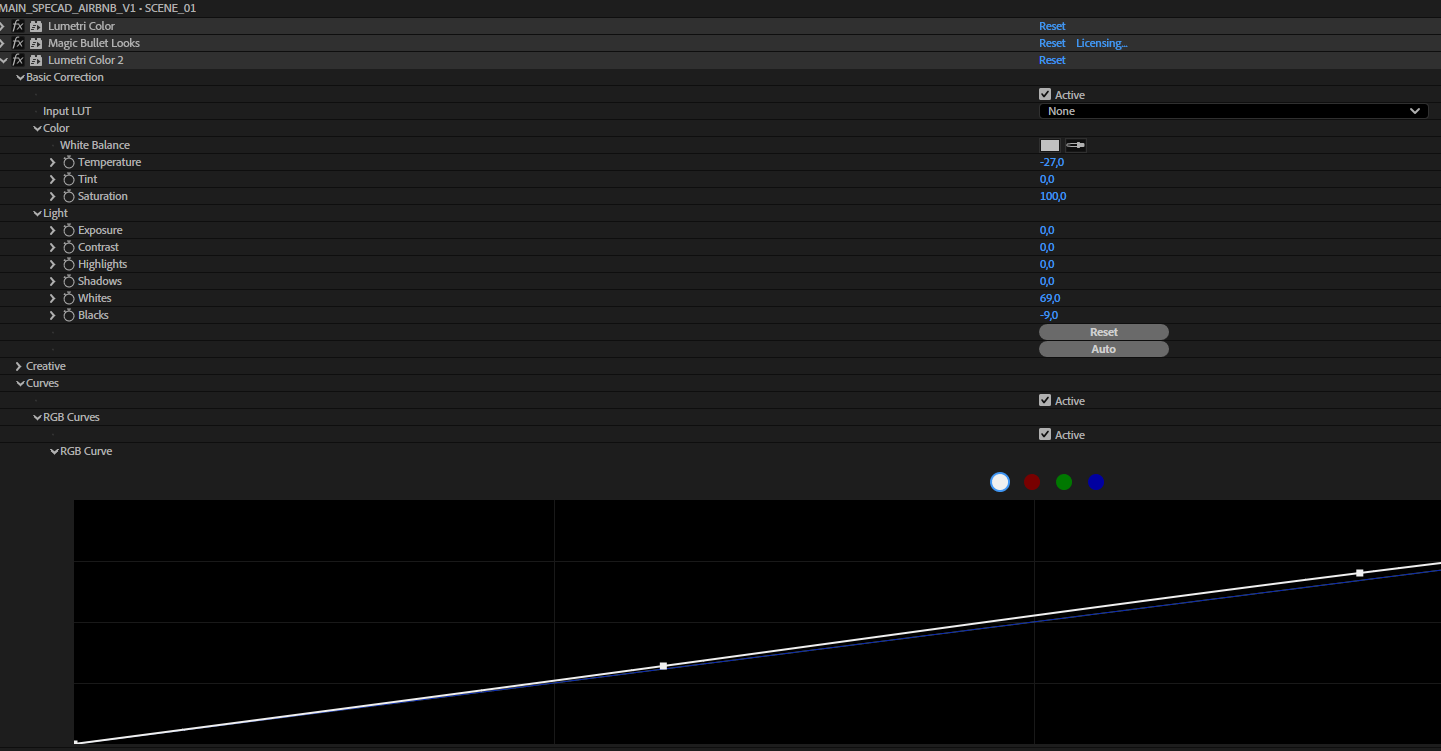Enable the Saturation stopwatch keyframe icon
Screen dimensions: 1441x751
(x=69, y=196)
